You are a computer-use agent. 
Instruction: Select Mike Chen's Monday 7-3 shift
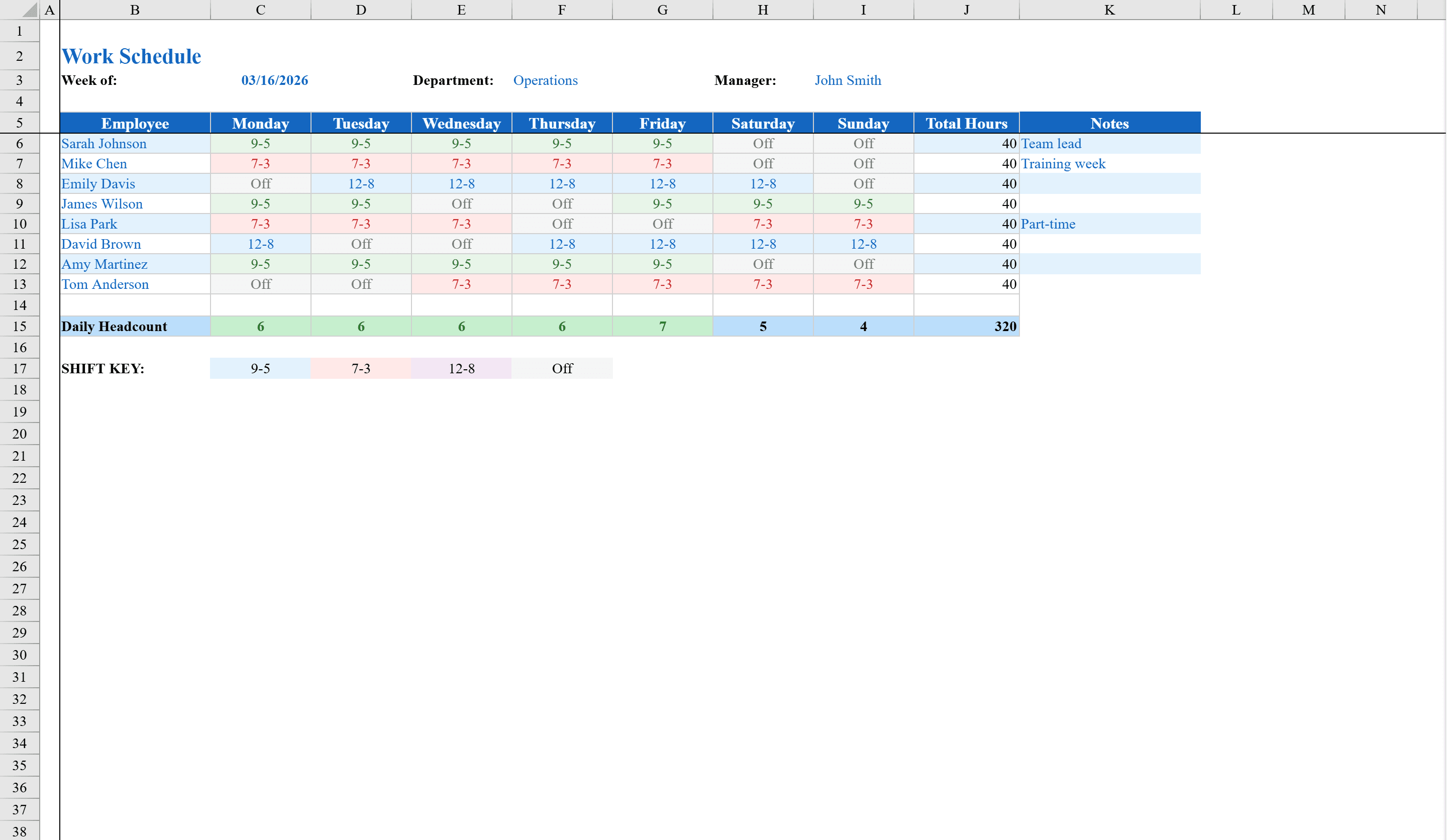click(260, 164)
